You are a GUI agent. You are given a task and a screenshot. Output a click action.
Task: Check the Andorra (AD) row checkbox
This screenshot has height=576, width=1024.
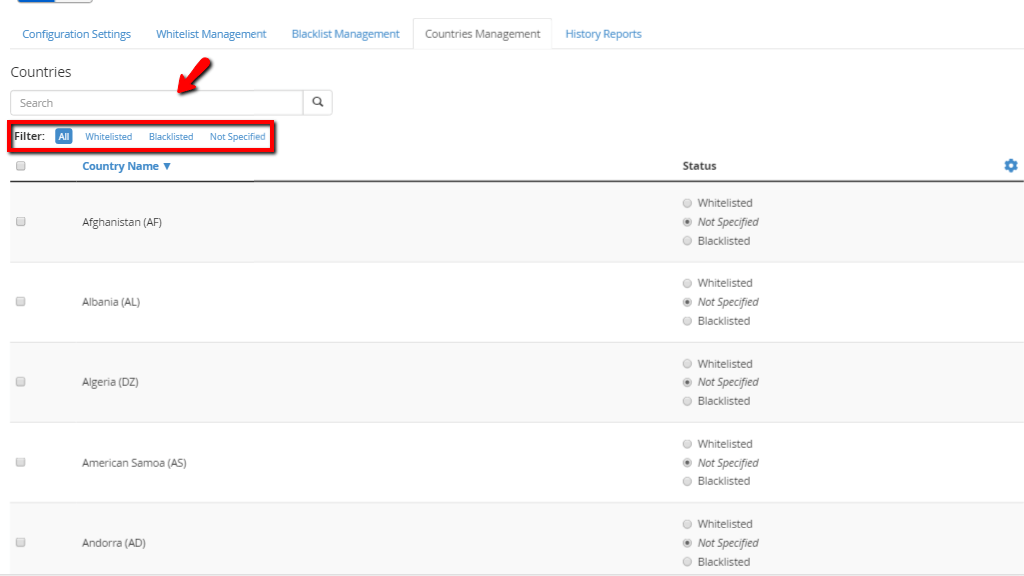point(21,543)
